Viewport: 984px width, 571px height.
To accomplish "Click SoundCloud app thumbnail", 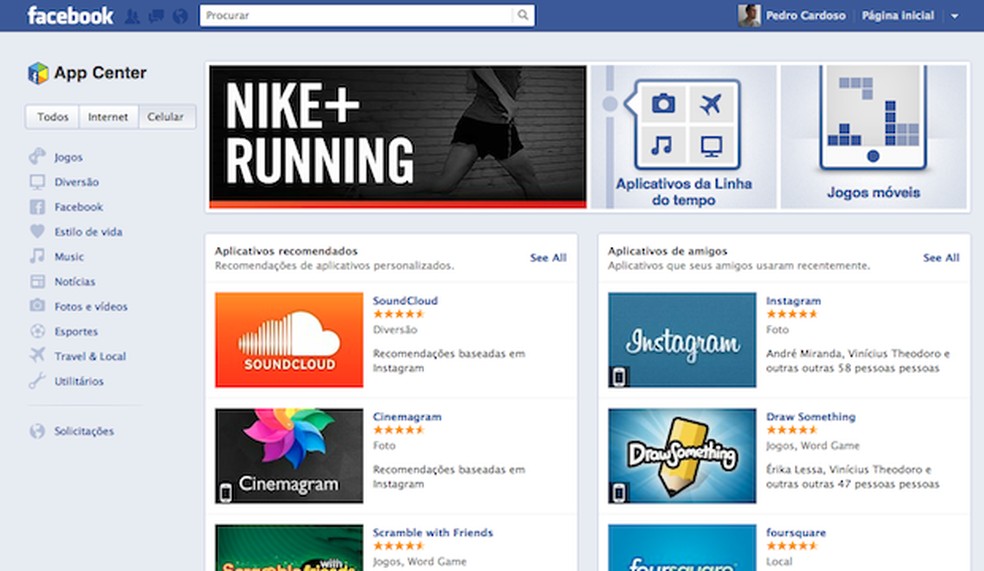I will pos(289,339).
